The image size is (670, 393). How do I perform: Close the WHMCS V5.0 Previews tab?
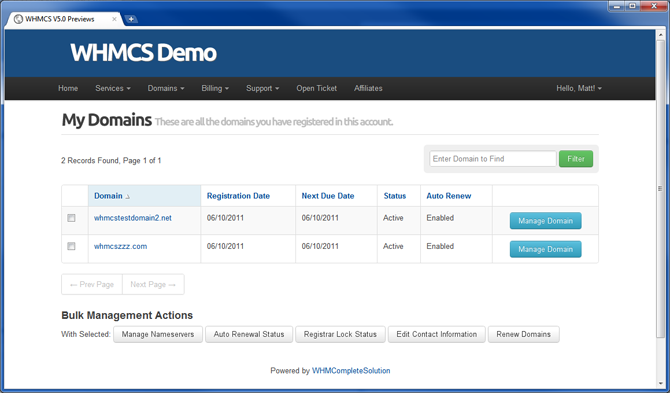(114, 19)
